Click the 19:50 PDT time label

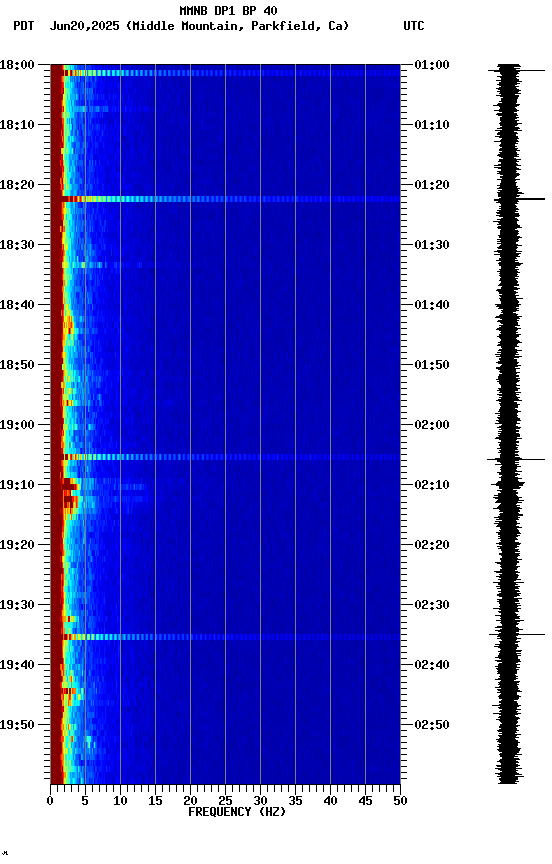tap(17, 725)
